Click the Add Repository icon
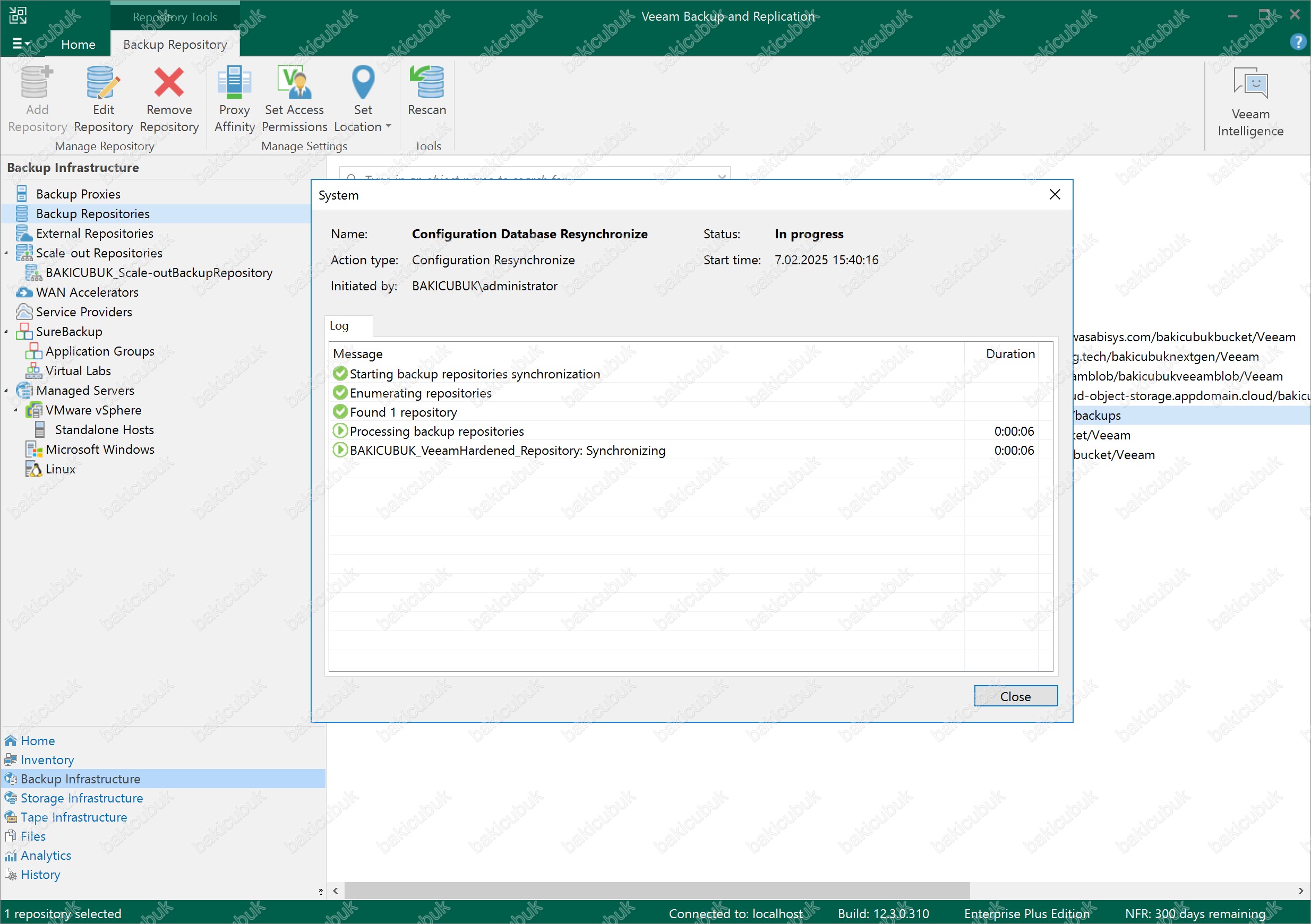Screen dimensions: 1311x924 [37, 82]
